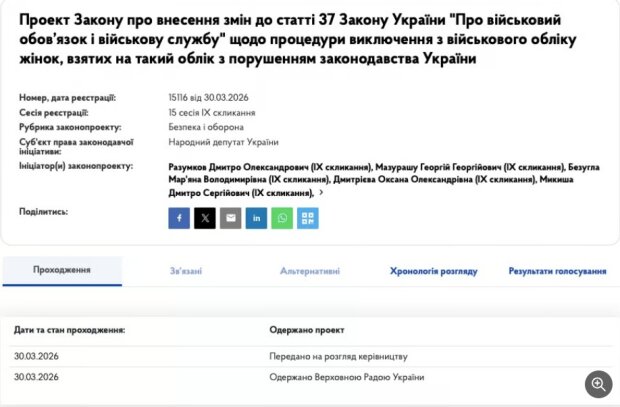The height and width of the screenshot is (407, 620).
Task: Switch to the Проходження tab
Action: (x=62, y=271)
